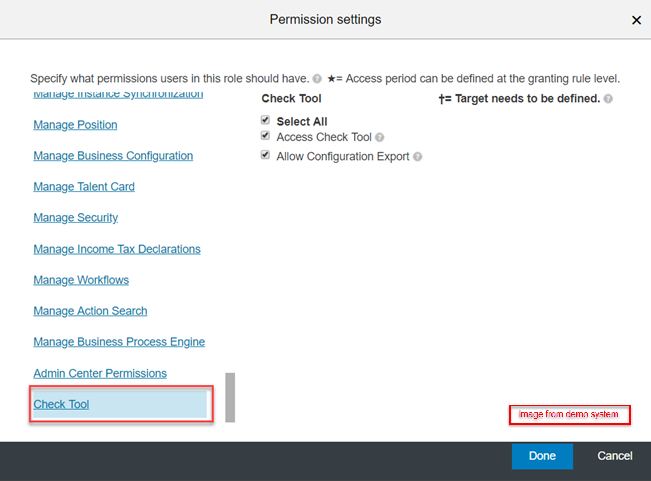
Task: Select Manage Income Tax Declarations
Action: (117, 249)
